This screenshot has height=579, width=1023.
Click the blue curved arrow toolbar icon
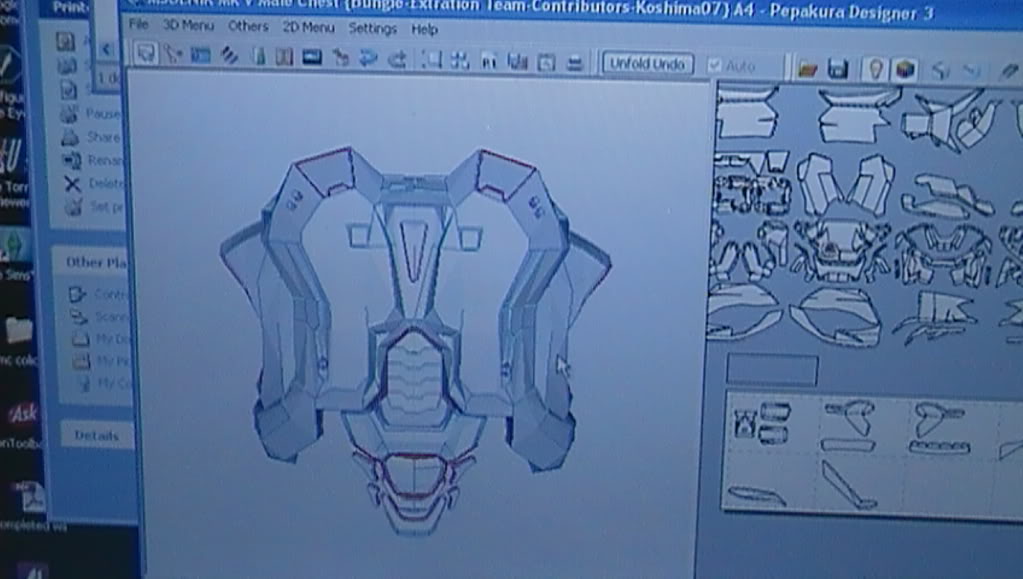pyautogui.click(x=368, y=59)
